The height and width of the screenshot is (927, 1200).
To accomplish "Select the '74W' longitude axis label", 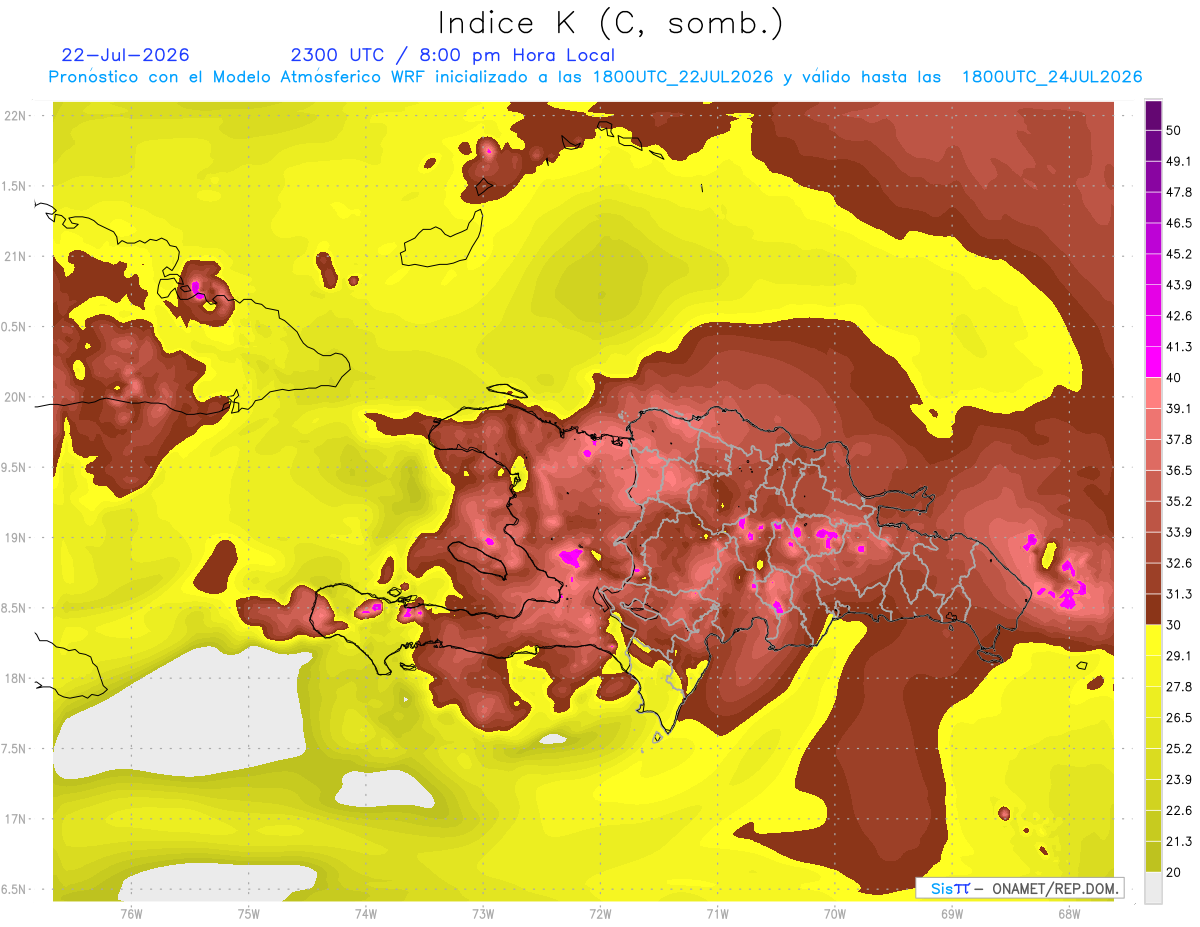I will (x=365, y=913).
